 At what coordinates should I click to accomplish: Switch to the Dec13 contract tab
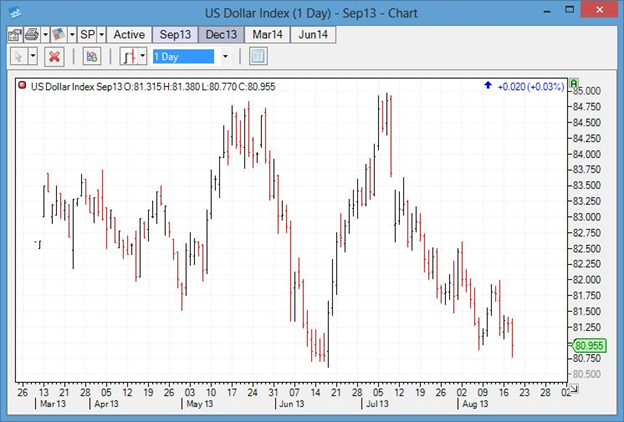(x=221, y=34)
